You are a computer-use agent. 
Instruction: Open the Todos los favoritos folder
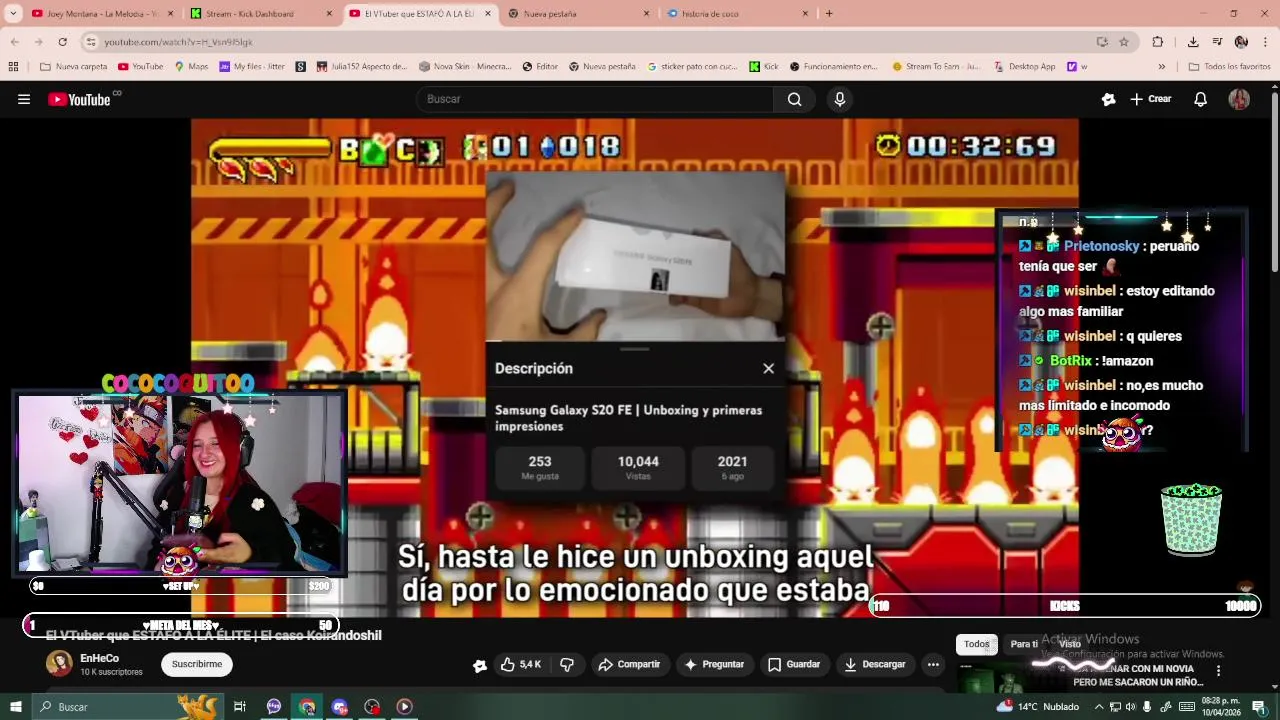click(x=1229, y=67)
